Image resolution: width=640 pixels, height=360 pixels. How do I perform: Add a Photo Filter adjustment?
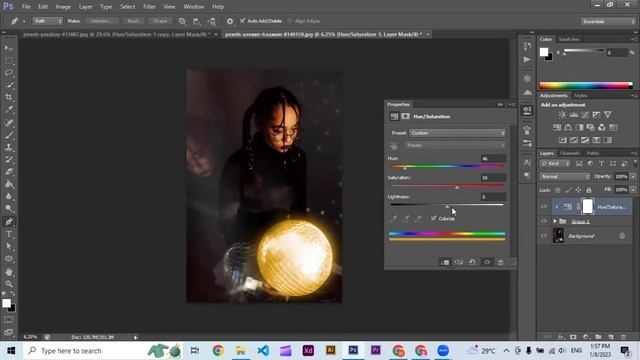(591, 127)
